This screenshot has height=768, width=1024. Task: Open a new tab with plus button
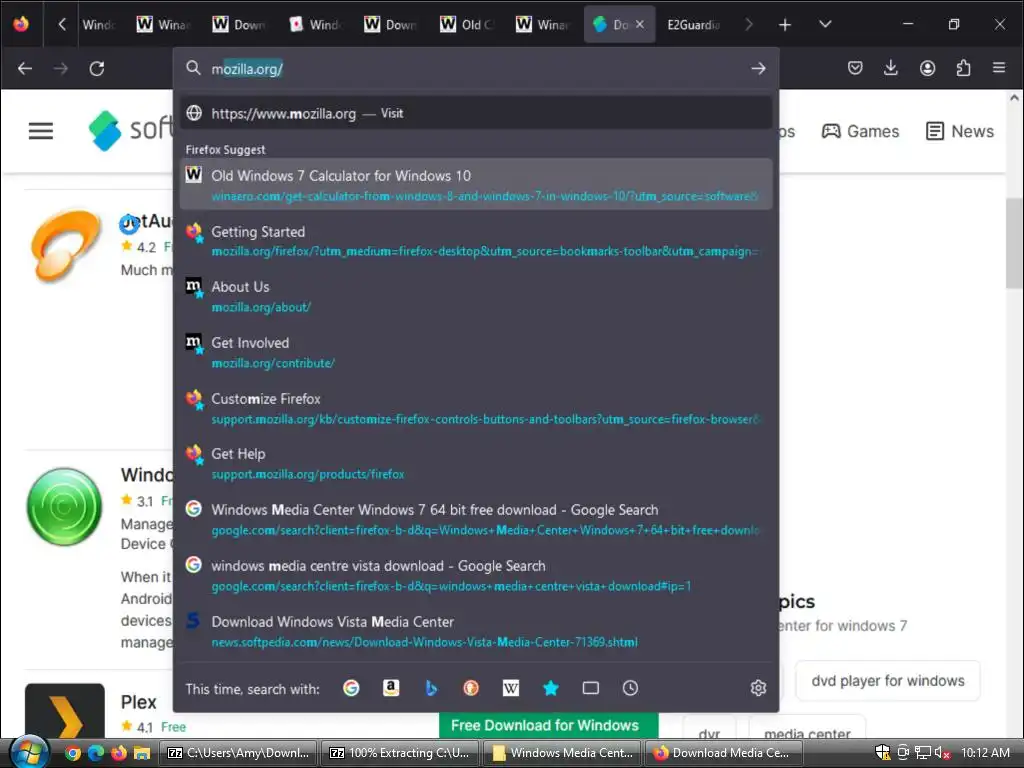coord(785,24)
